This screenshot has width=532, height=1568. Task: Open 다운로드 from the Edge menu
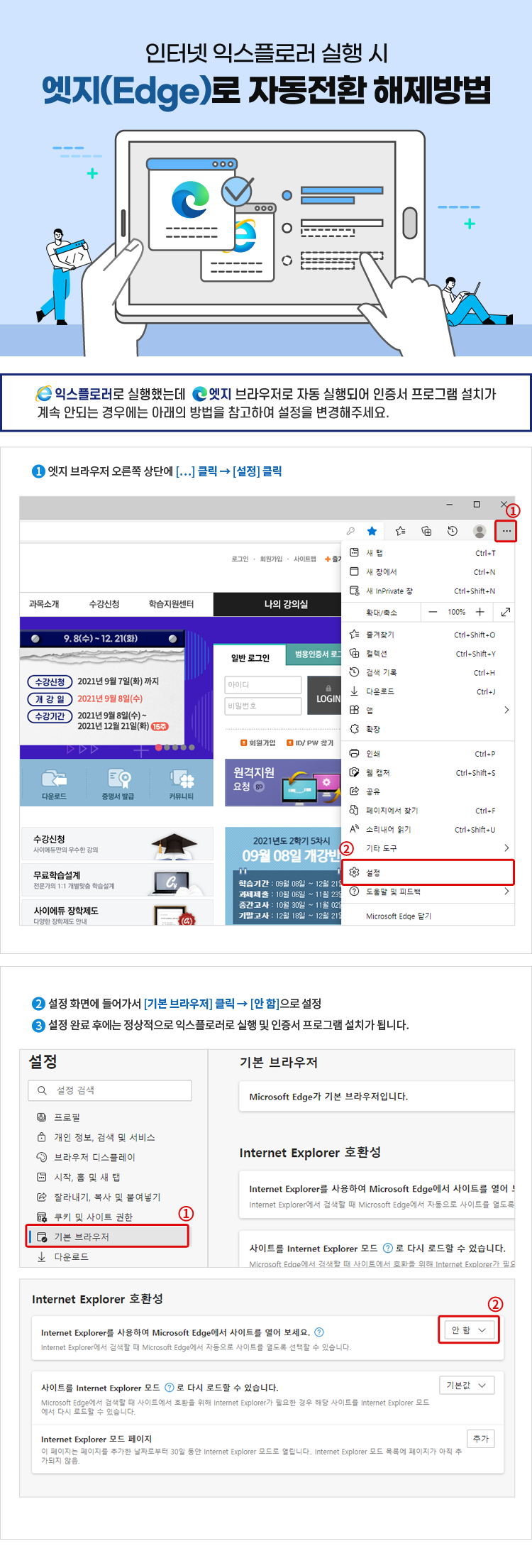coord(428,691)
